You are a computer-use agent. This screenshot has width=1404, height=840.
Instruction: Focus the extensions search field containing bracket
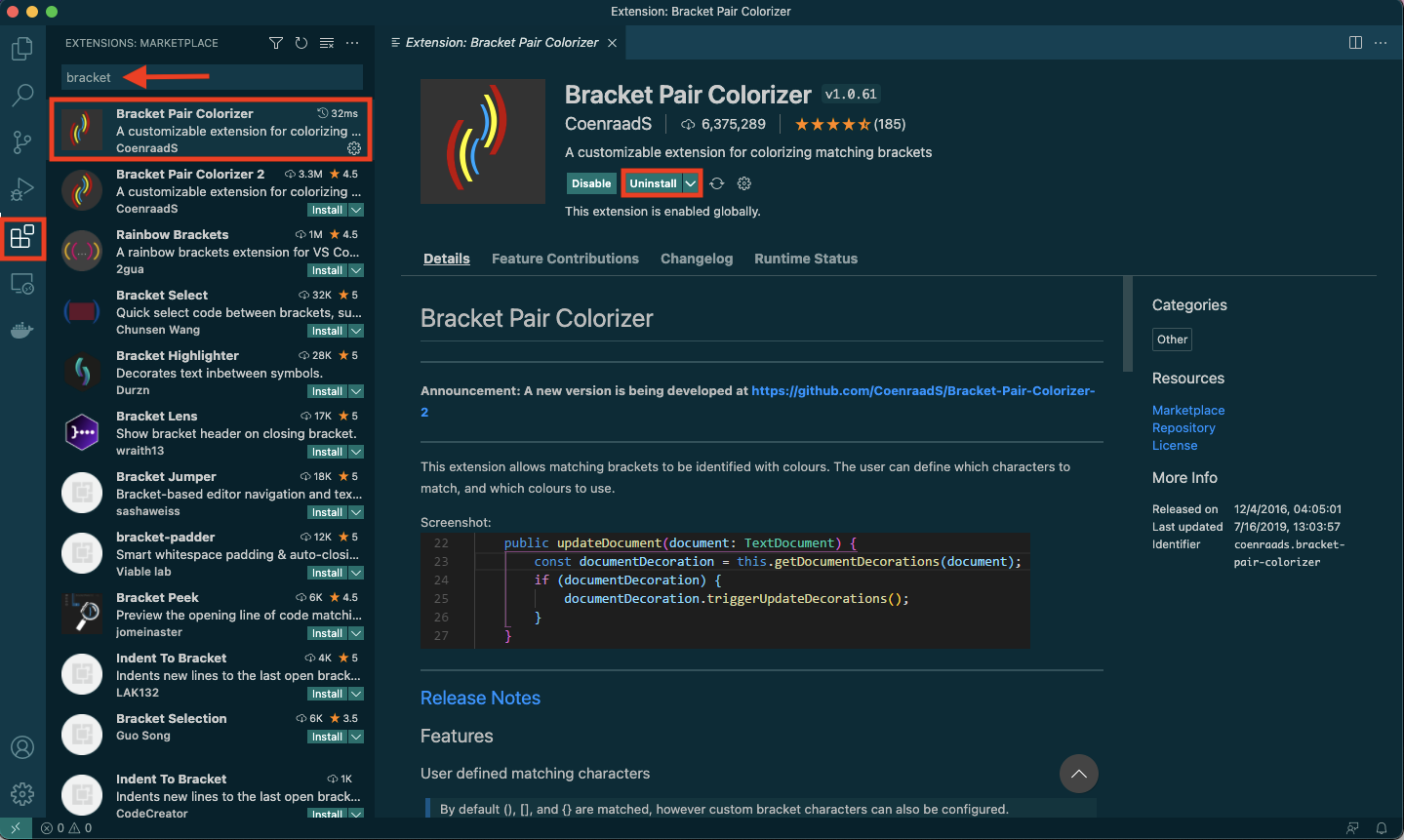click(212, 77)
